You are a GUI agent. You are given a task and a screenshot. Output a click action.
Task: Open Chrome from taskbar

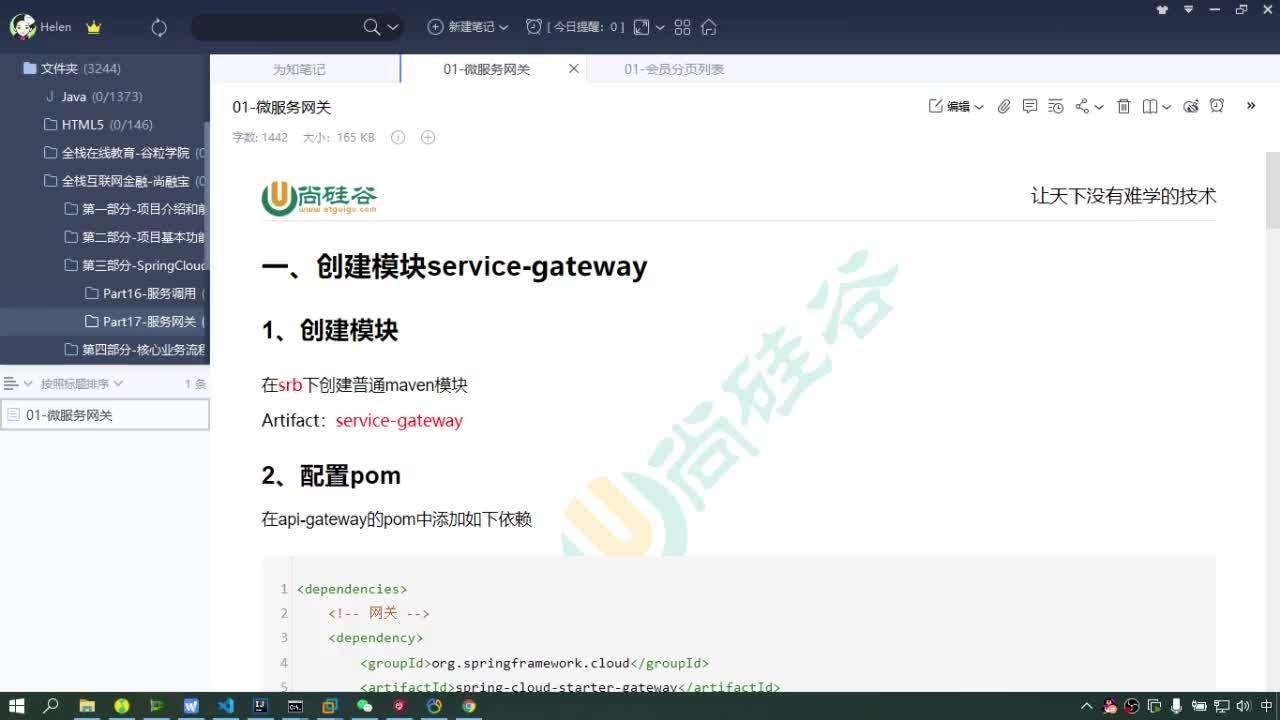469,706
